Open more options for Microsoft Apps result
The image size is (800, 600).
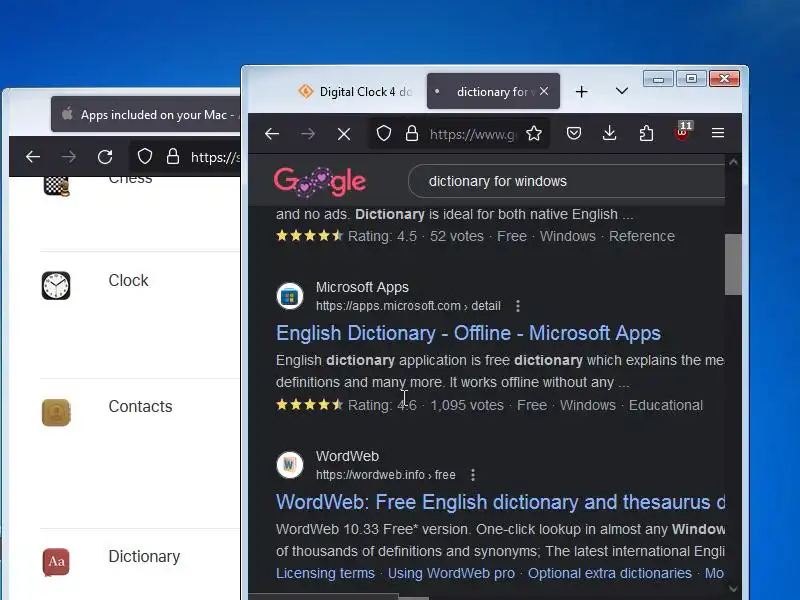click(518, 306)
